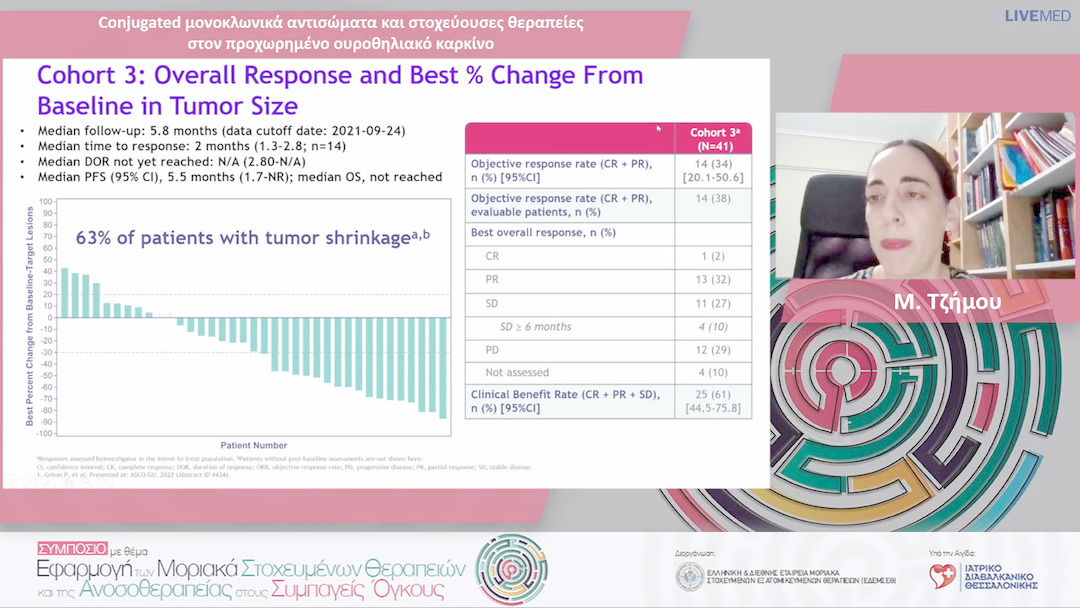This screenshot has height=608, width=1080.
Task: Select the first Objective response rate row
Action: point(608,169)
